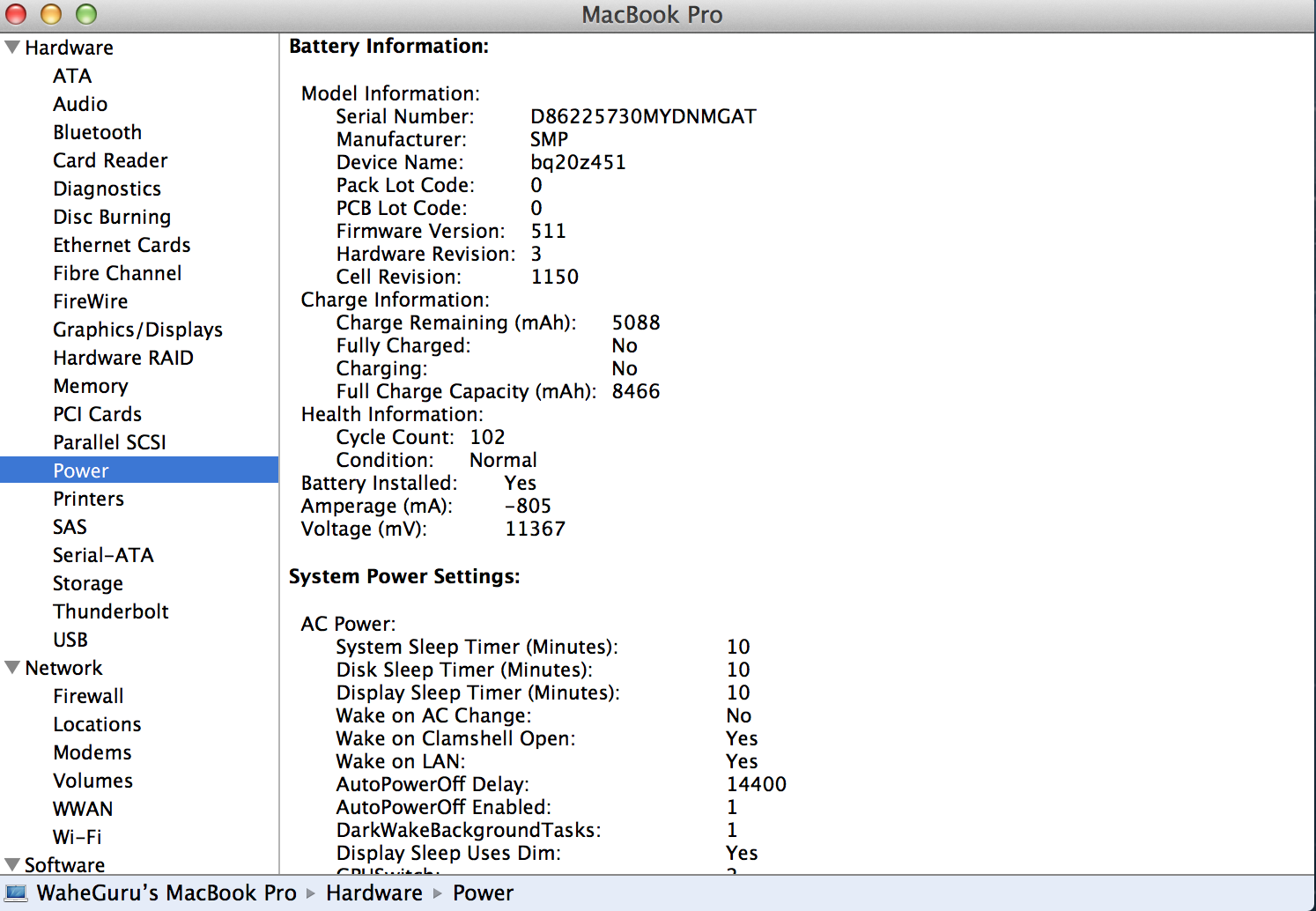
Task: Select Firewall under Network
Action: tap(88, 696)
